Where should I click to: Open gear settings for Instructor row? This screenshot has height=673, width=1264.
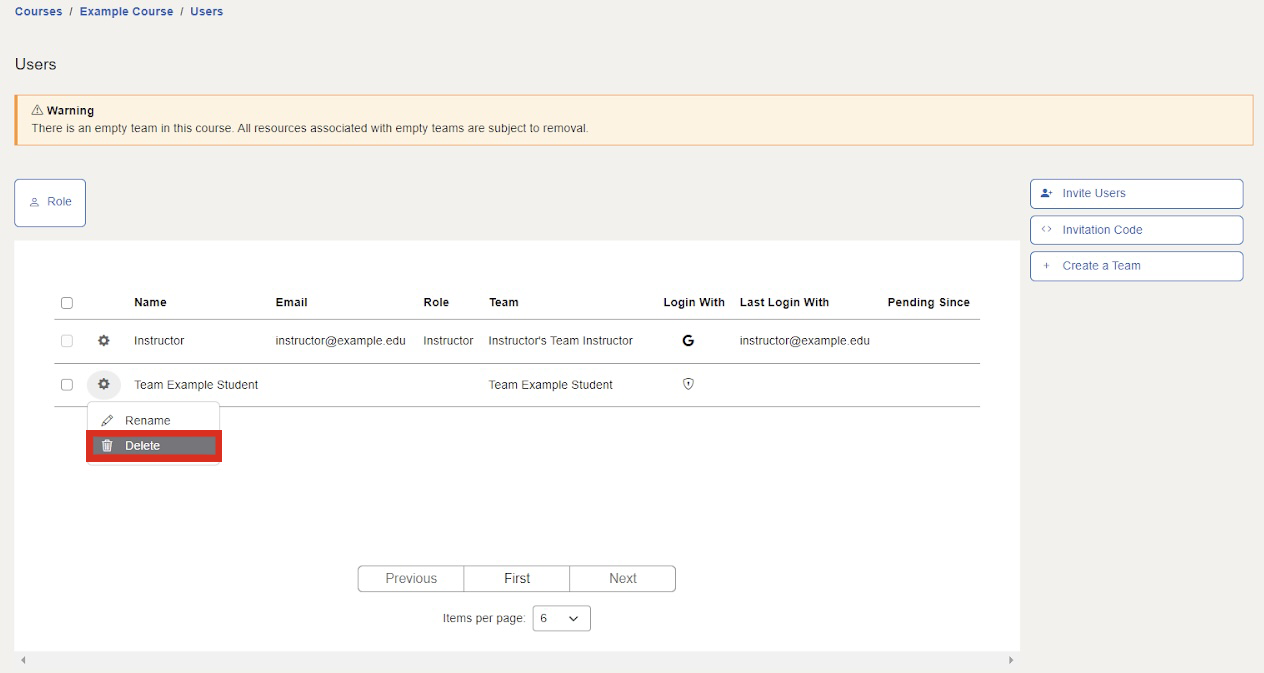pyautogui.click(x=103, y=340)
